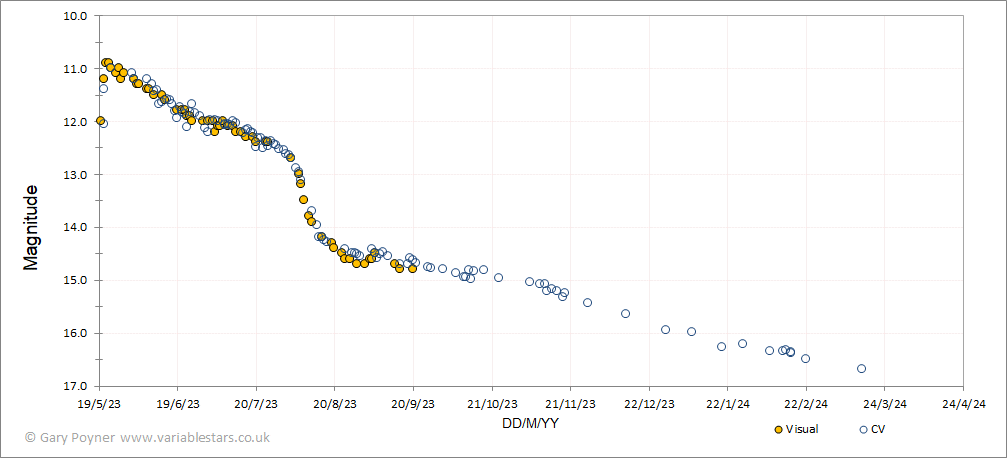Screen dimensions: 1007x458
Task: Click the CV point on the 22/2/24 gridline
Action: [805, 358]
